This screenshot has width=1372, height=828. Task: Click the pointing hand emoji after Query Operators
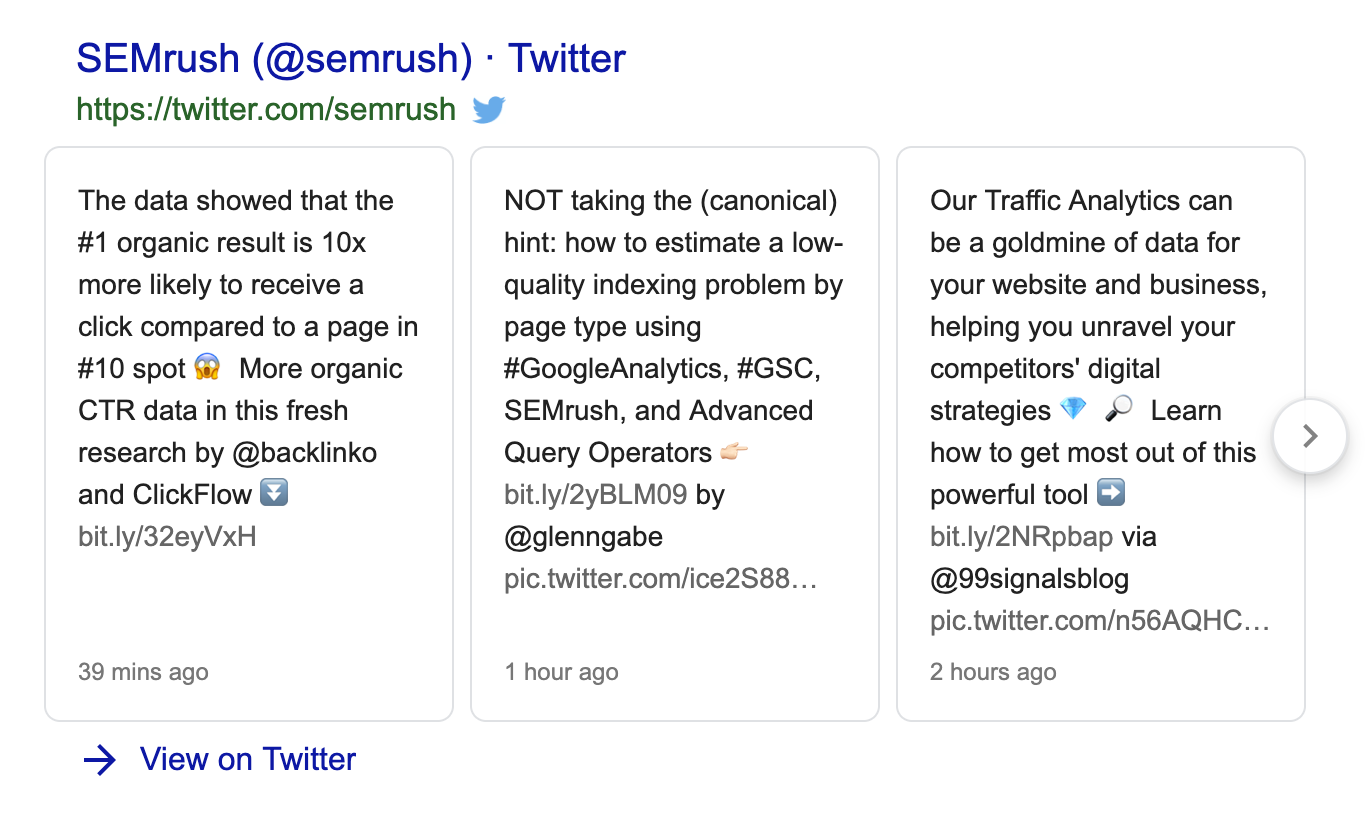734,453
